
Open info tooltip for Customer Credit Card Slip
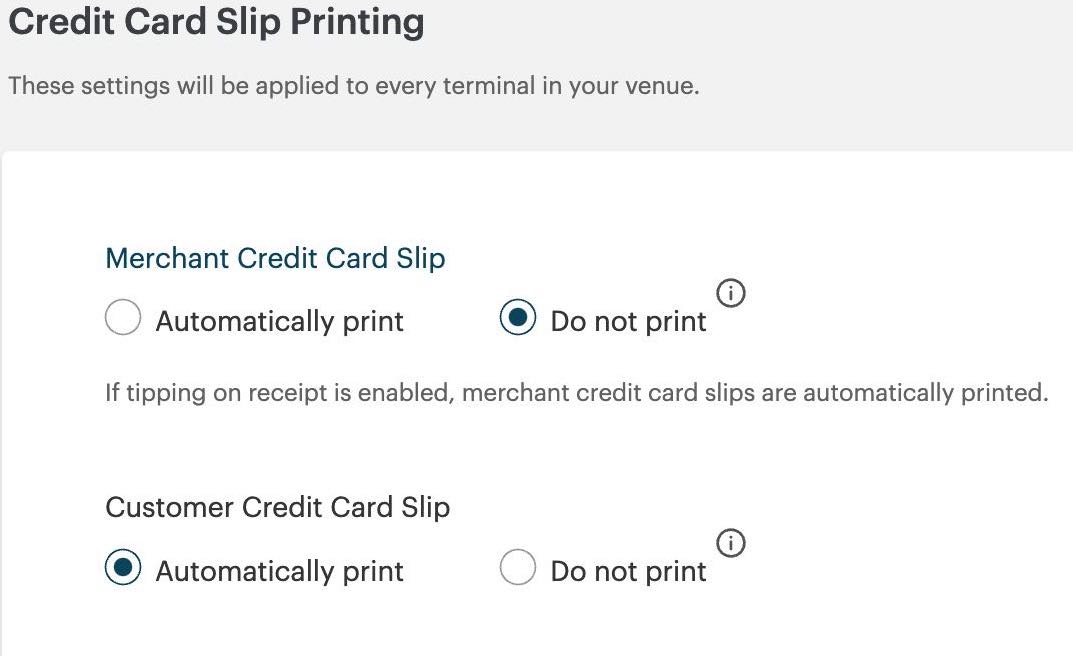(731, 543)
